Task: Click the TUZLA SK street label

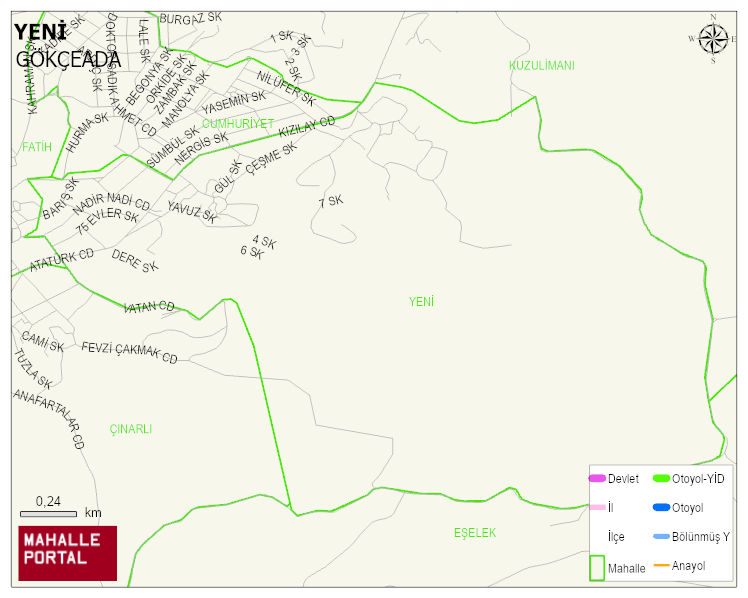Action: point(32,369)
